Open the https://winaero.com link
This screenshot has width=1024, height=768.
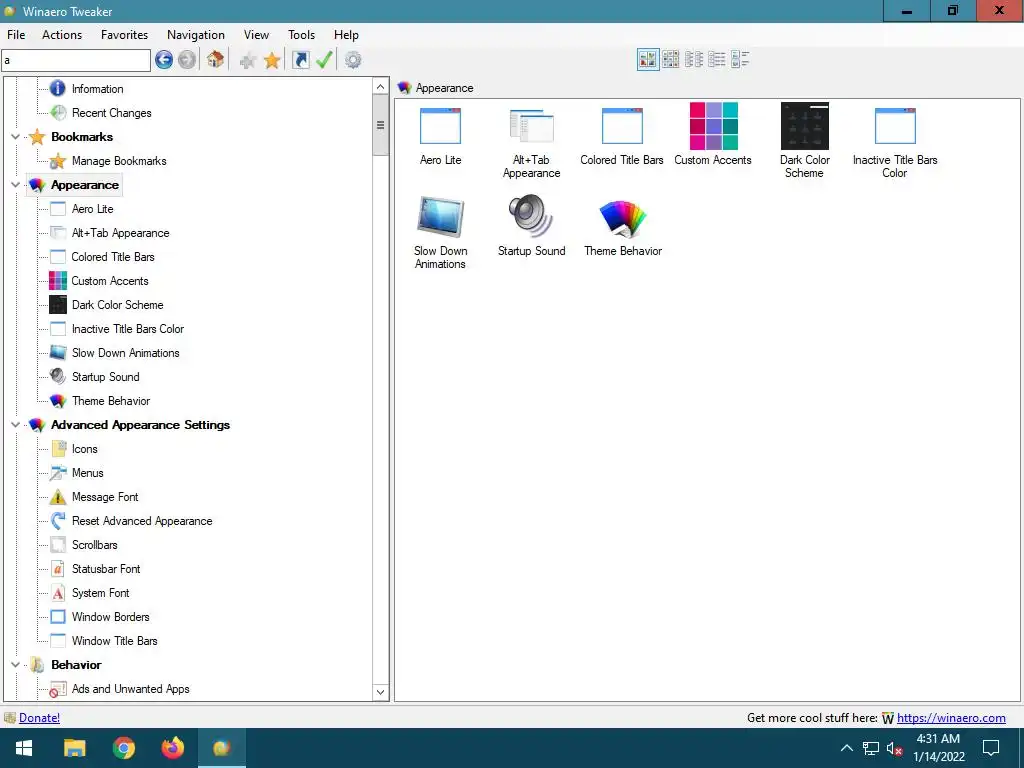[951, 718]
